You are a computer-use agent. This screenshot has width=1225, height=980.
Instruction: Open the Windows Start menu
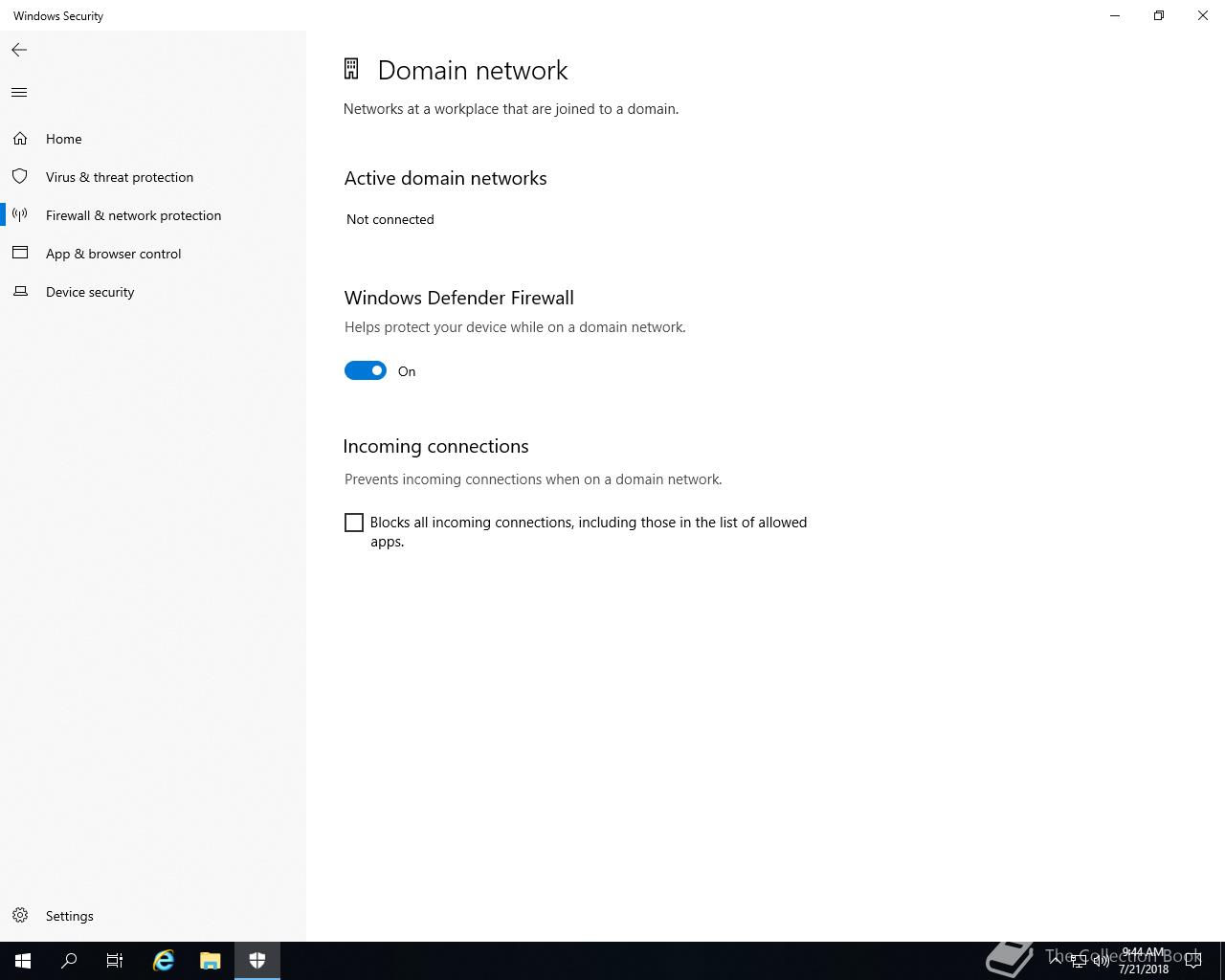[x=23, y=961]
